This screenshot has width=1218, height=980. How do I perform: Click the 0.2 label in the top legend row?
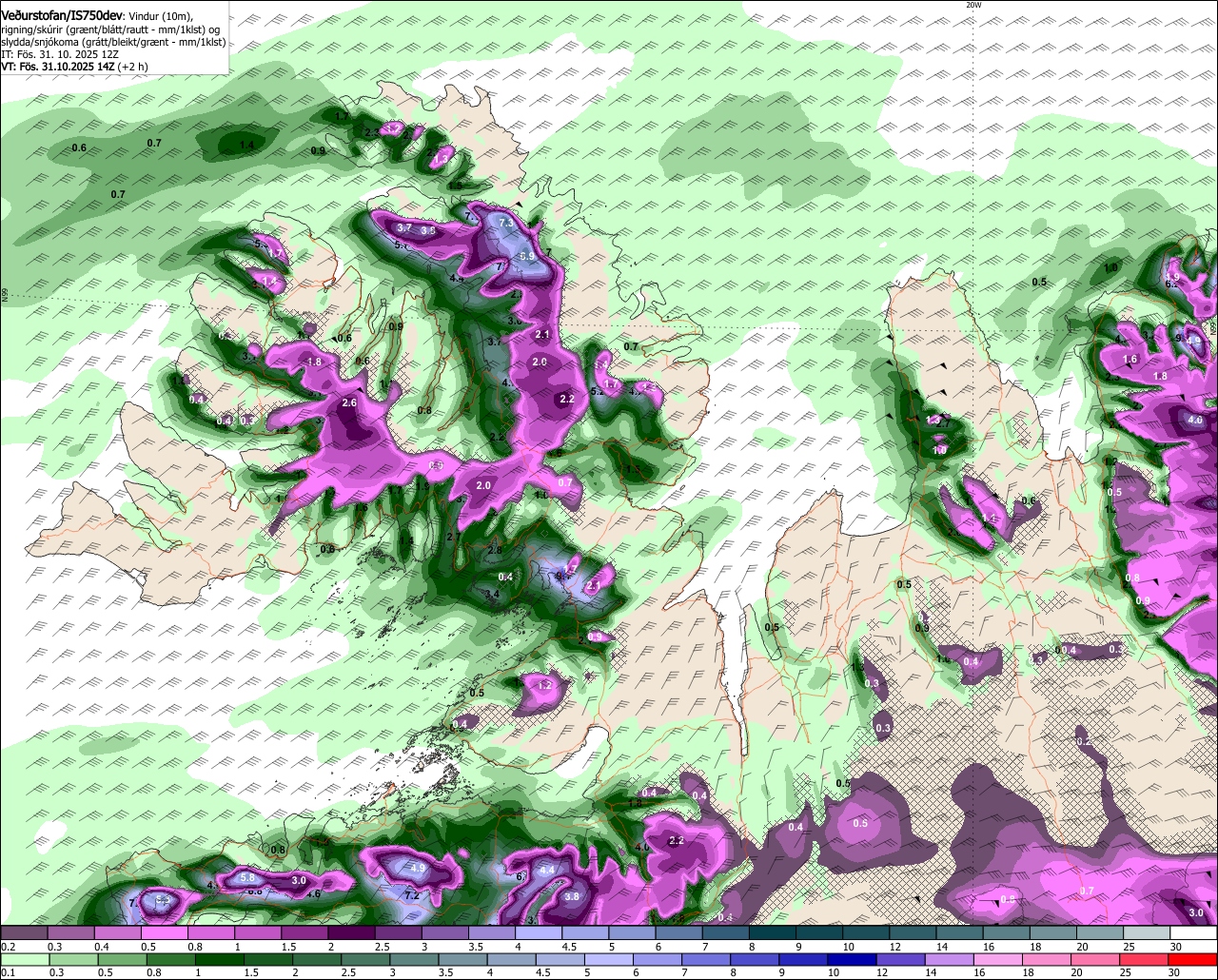pos(8,947)
